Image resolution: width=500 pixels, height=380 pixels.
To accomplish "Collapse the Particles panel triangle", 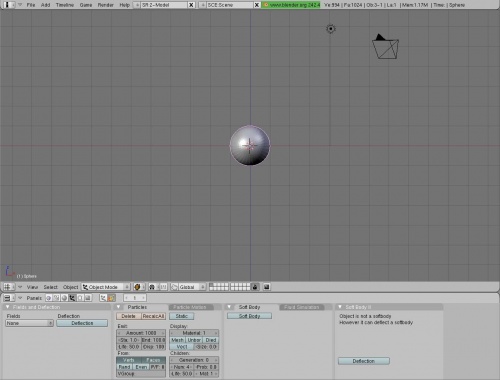I will [118, 307].
